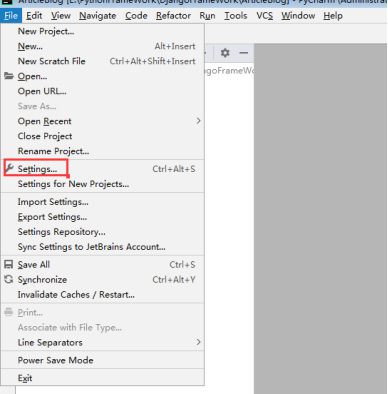Open the View menu
Image resolution: width=388 pixels, height=394 pixels.
[61, 16]
